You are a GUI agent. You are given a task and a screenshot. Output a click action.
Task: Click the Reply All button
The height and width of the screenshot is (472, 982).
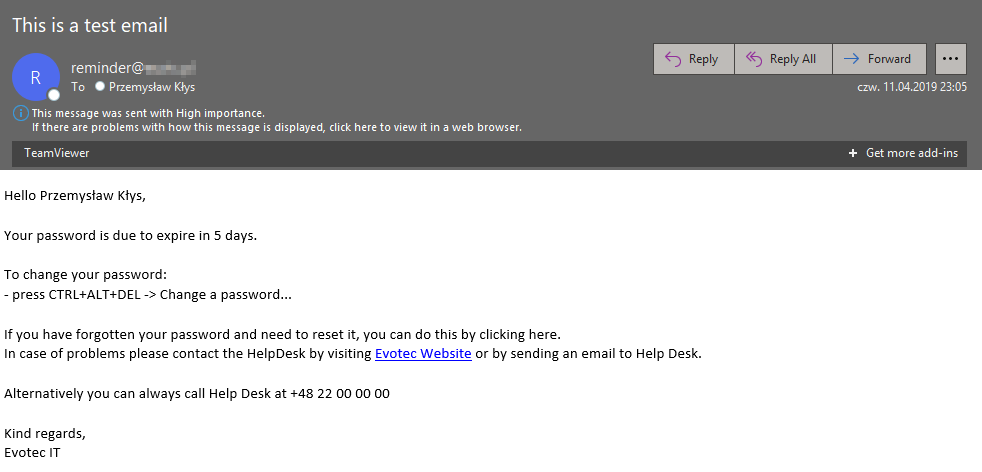click(x=783, y=59)
